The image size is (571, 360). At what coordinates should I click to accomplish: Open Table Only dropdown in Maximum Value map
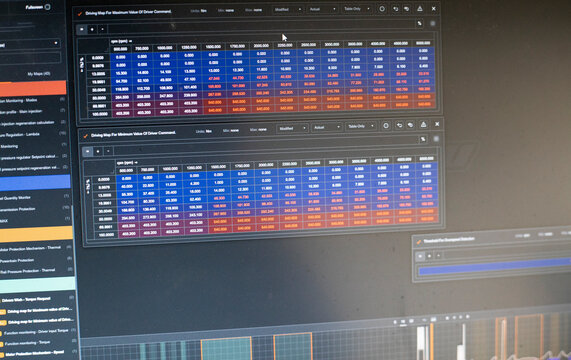(357, 9)
